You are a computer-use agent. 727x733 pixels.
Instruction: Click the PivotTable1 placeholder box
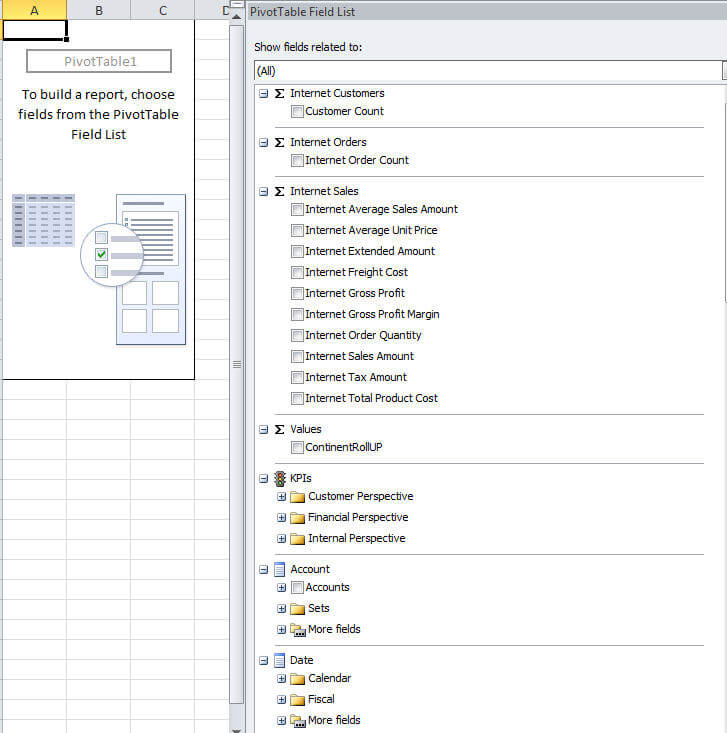tap(99, 61)
